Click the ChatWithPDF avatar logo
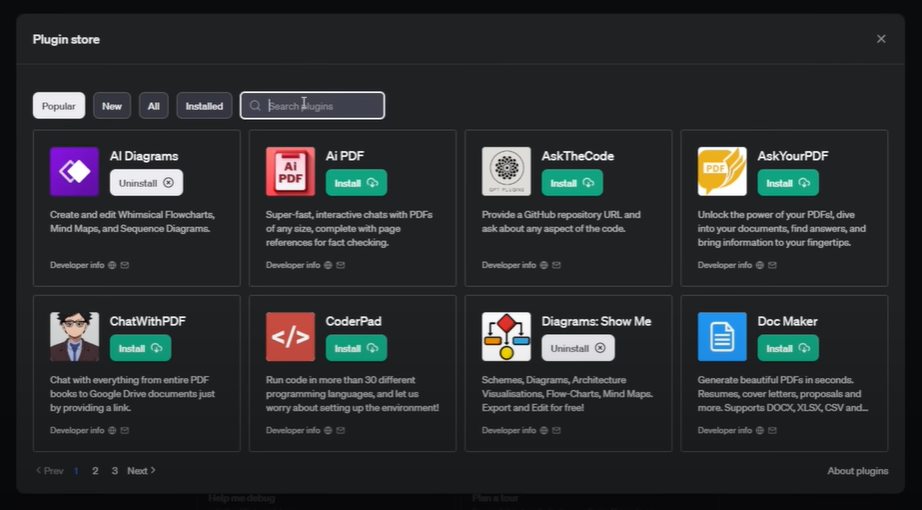Screen dimensions: 922x510 point(75,336)
